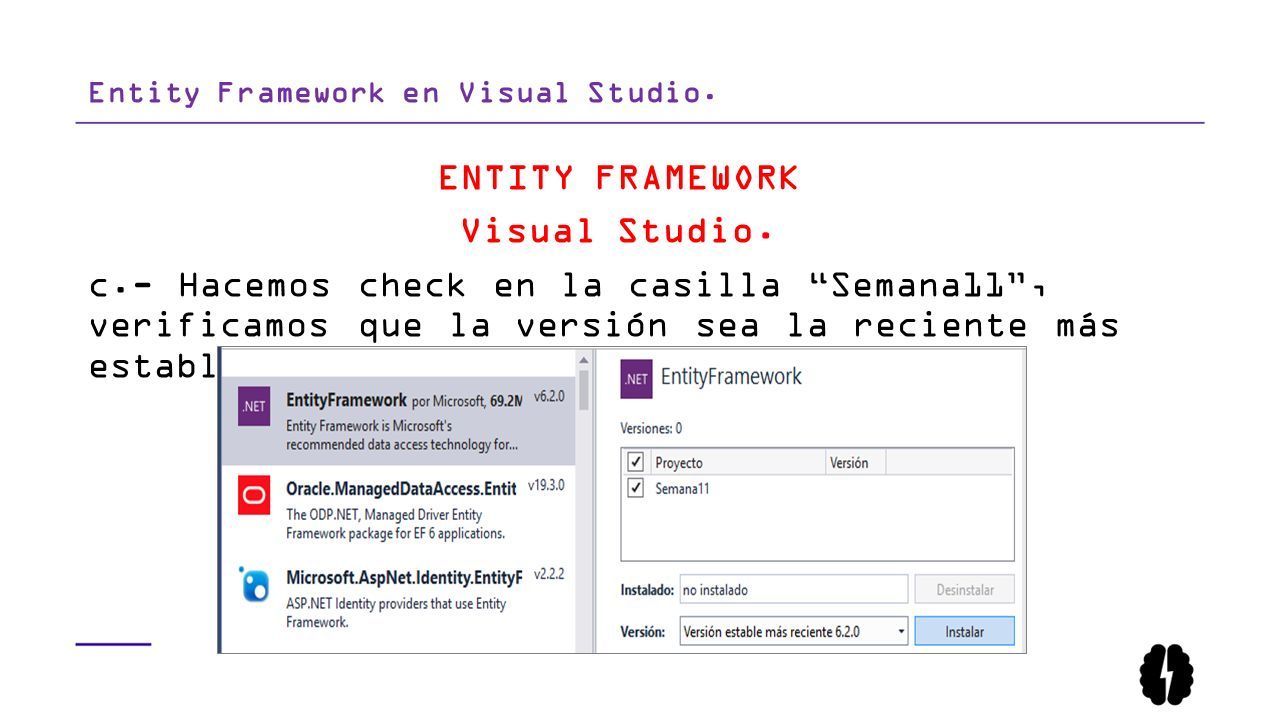The image size is (1280, 720).
Task: Click the Oracle.ManagedDataAccess red package icon
Action: 254,496
